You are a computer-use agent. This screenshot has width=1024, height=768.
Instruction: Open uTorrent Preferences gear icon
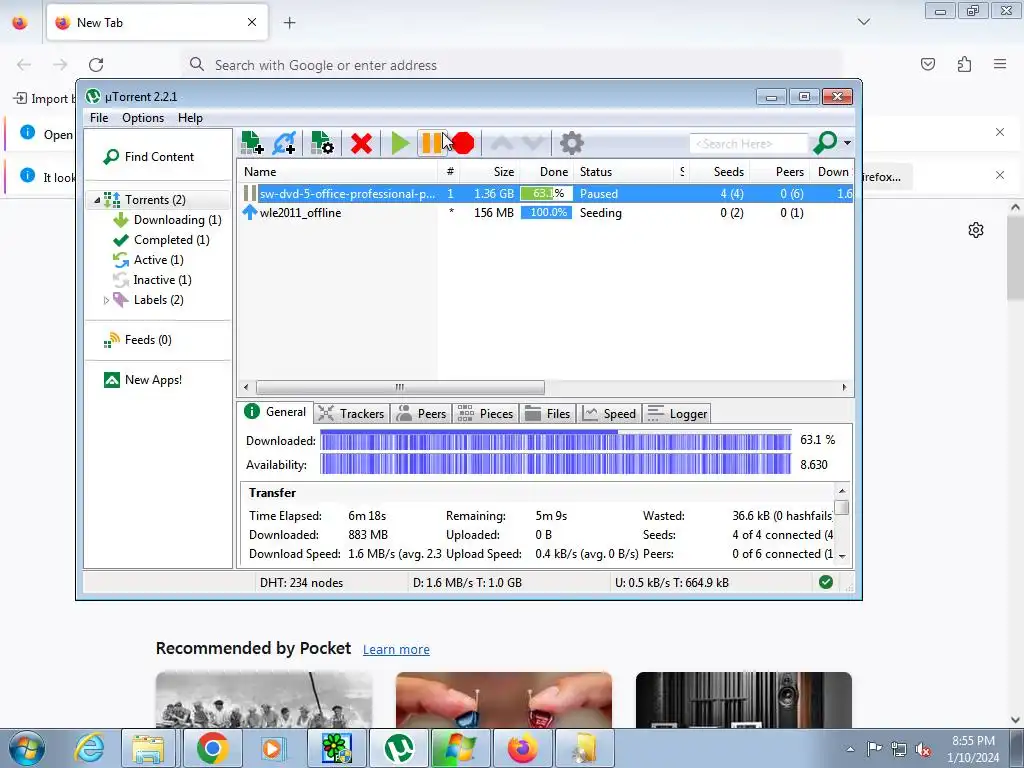571,143
